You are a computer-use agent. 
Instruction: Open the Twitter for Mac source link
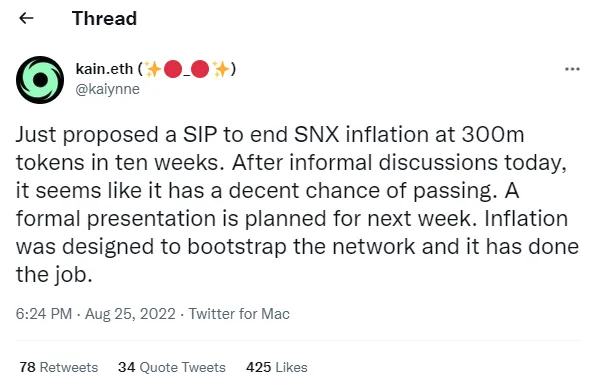click(x=239, y=314)
